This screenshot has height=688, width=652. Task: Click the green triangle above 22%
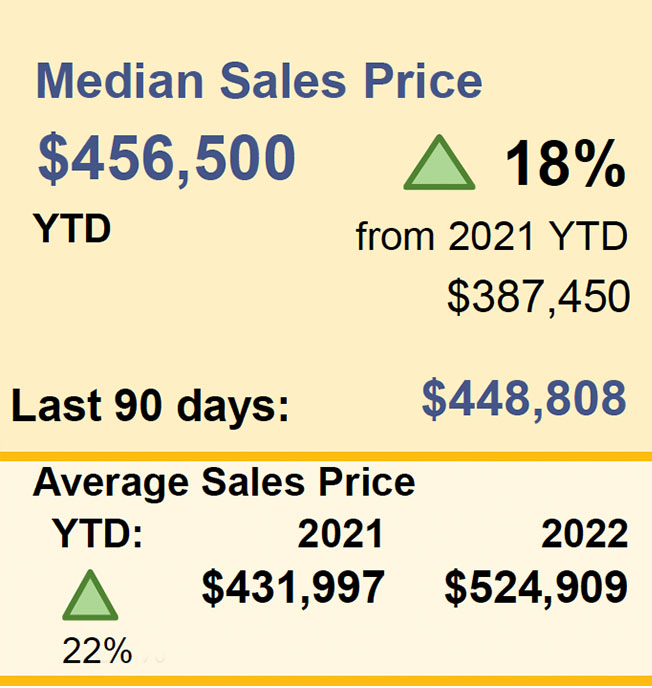[90, 595]
